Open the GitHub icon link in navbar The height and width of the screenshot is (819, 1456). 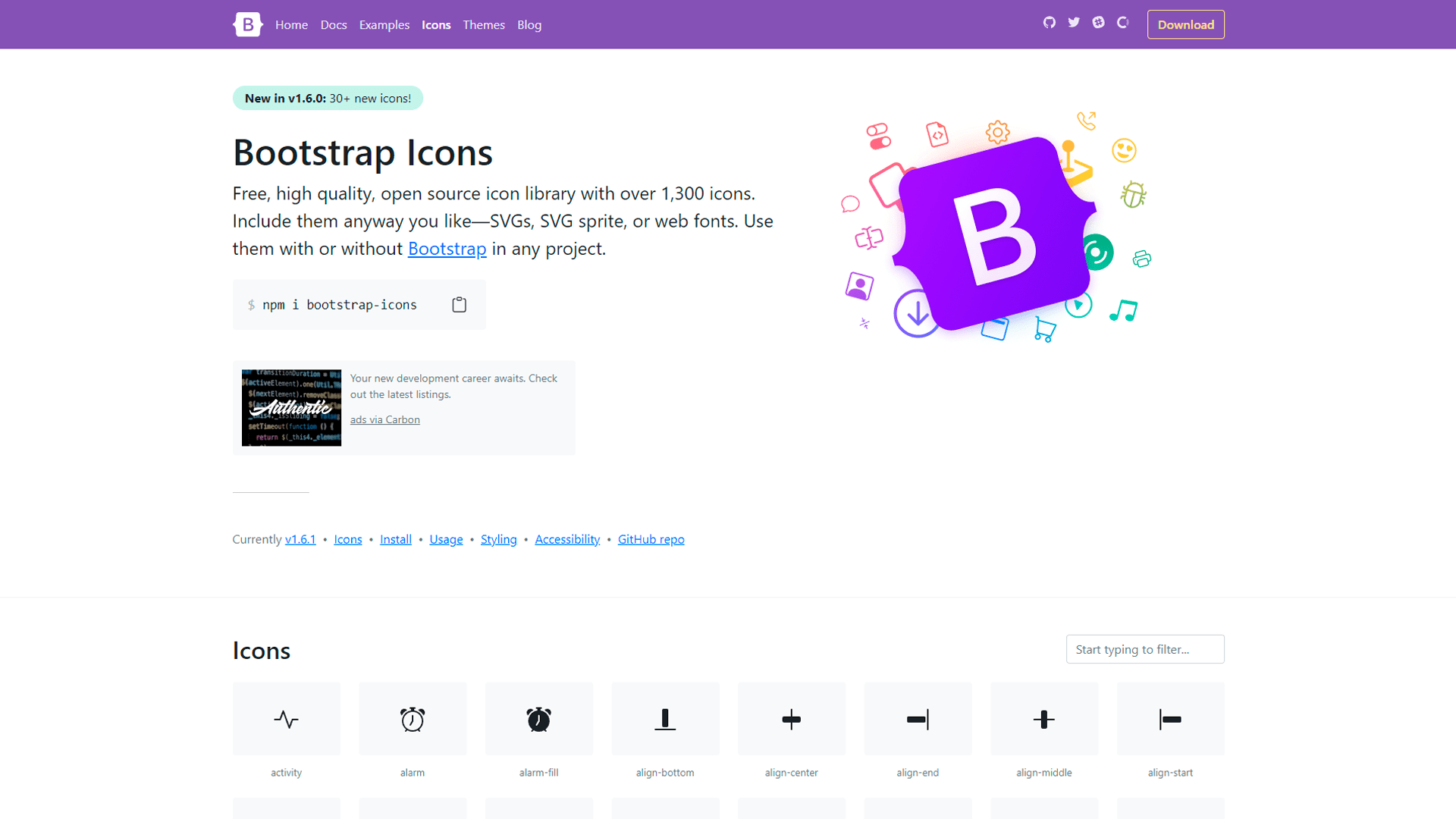(x=1049, y=23)
